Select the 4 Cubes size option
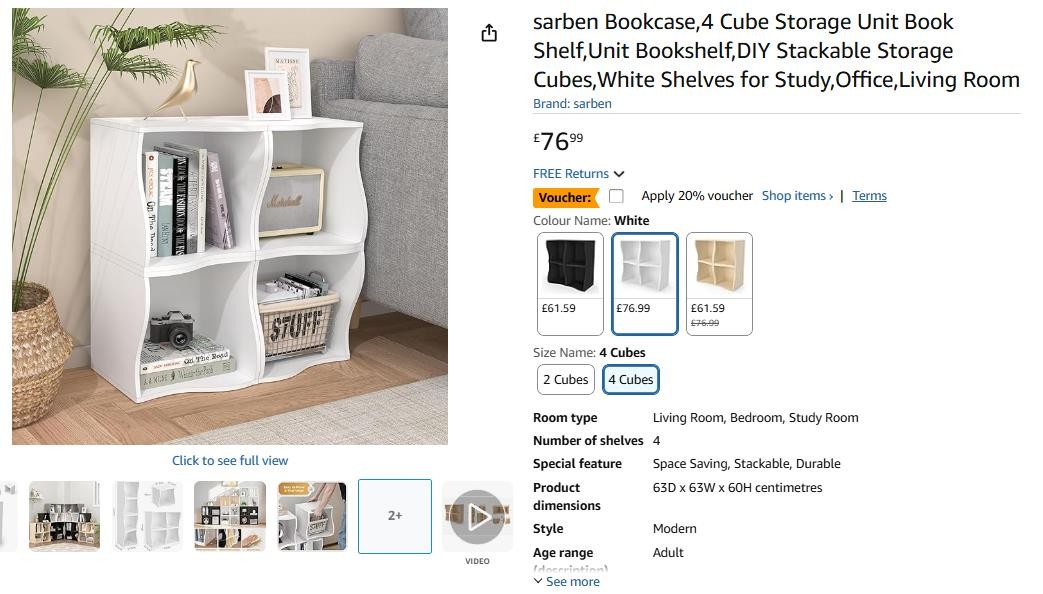The image size is (1043, 594). pos(631,380)
